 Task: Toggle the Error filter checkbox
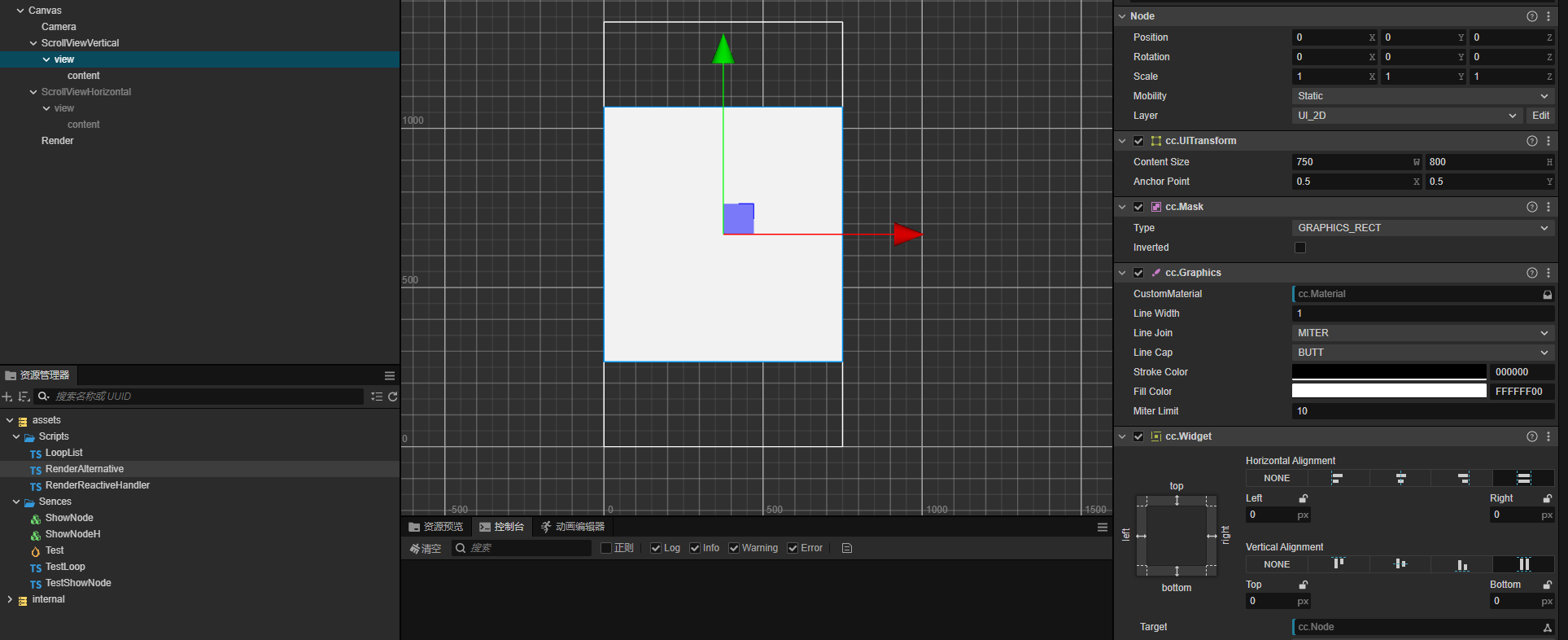pyautogui.click(x=793, y=548)
